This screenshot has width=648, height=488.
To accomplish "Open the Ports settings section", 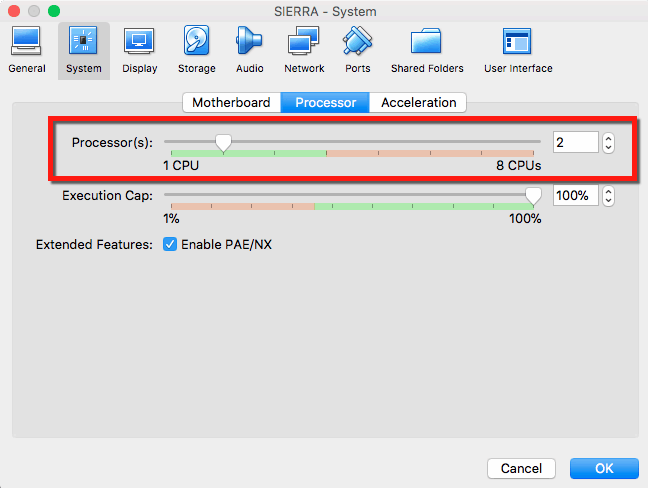I will coord(357,50).
